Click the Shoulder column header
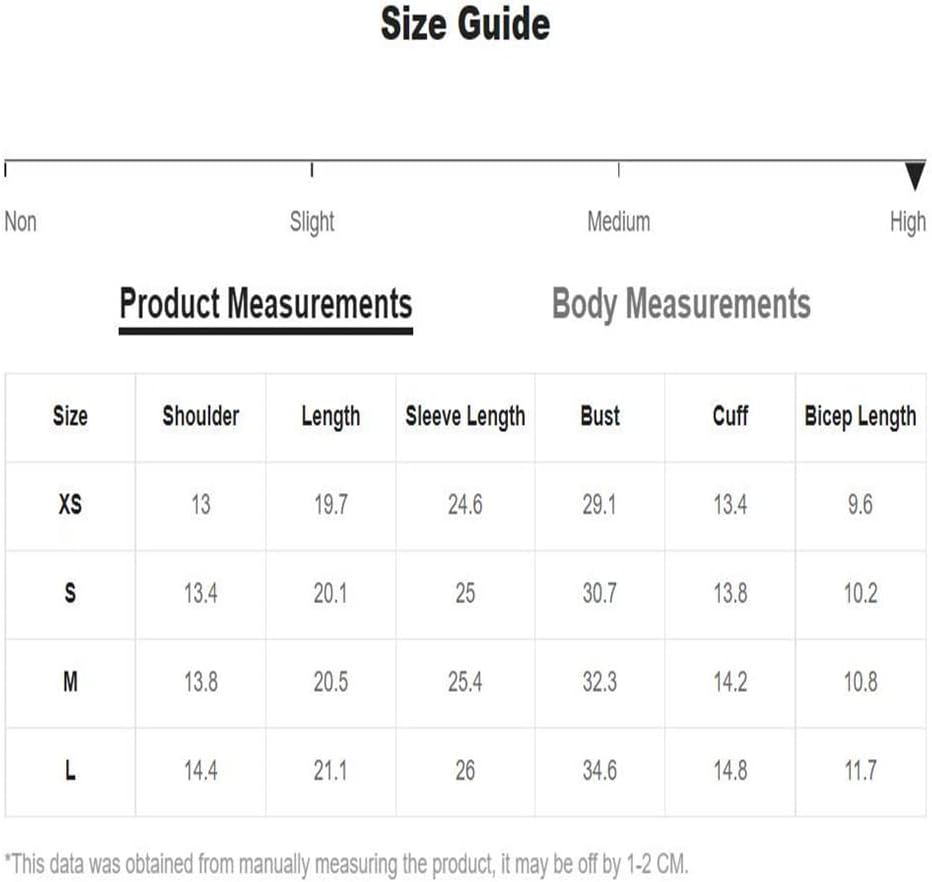The image size is (932, 882). [201, 415]
